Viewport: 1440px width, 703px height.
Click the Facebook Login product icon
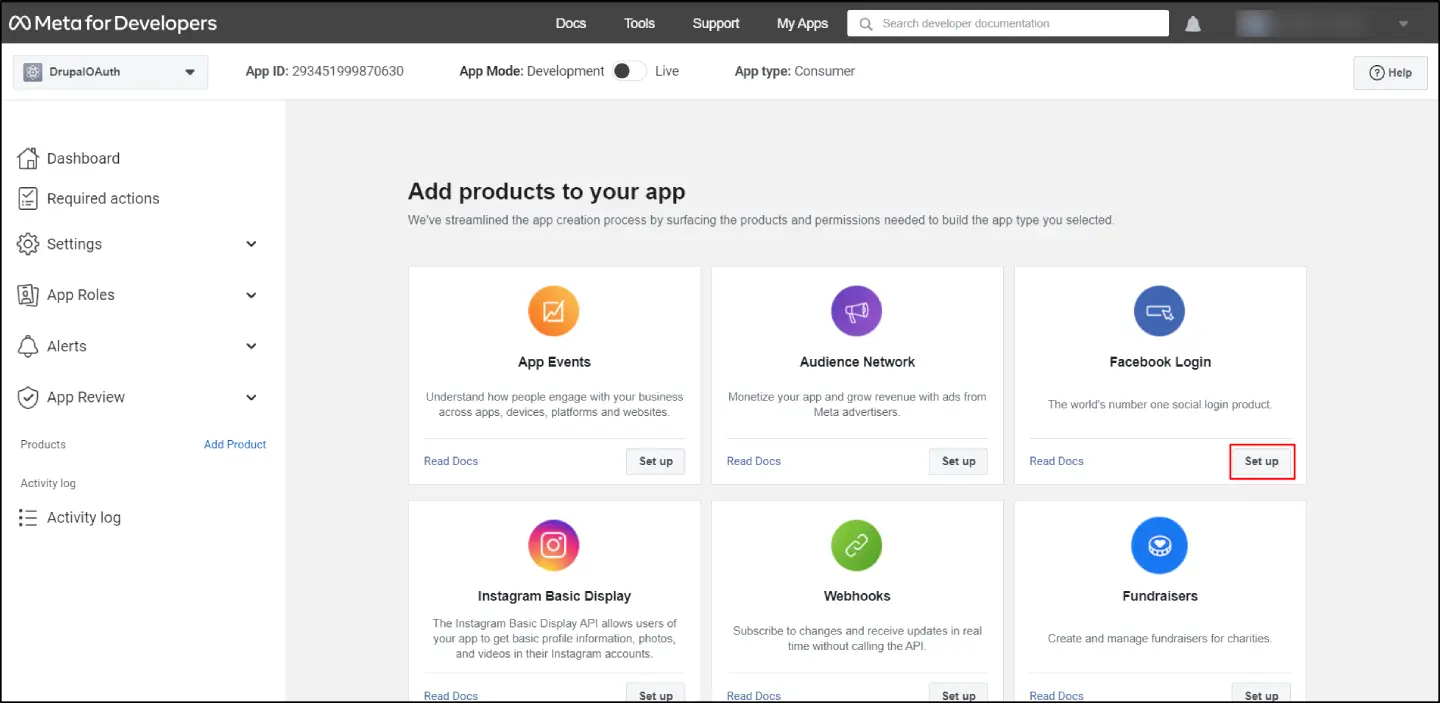coord(1160,311)
